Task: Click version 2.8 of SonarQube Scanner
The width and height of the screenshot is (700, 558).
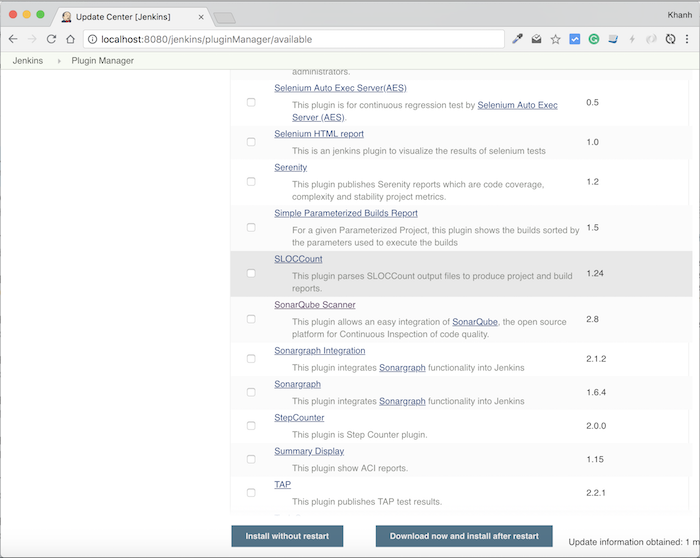Action: (x=592, y=319)
